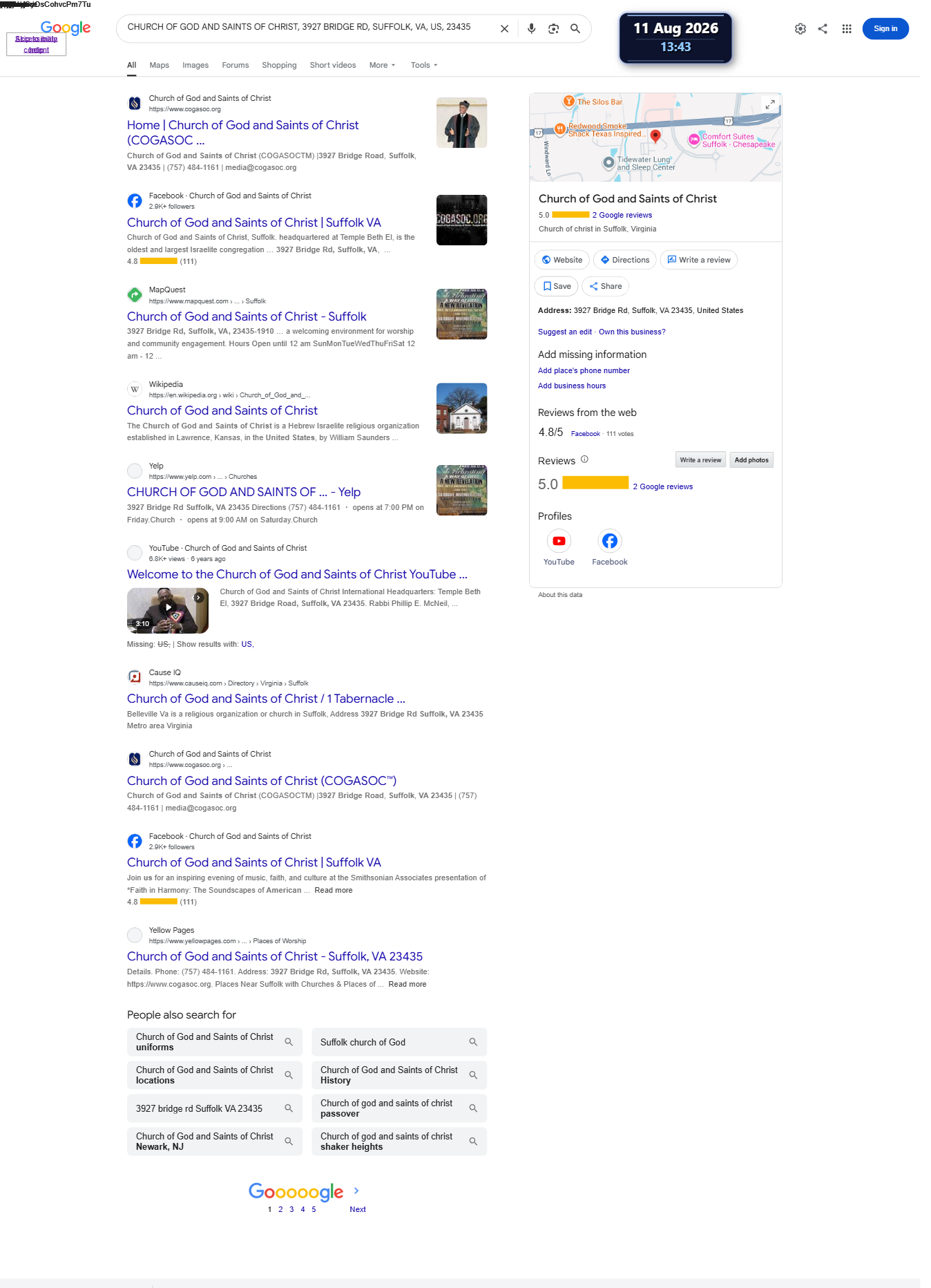Open the YouTube 'Welcome to the Church' result title
The image size is (931, 1288).
click(x=297, y=574)
